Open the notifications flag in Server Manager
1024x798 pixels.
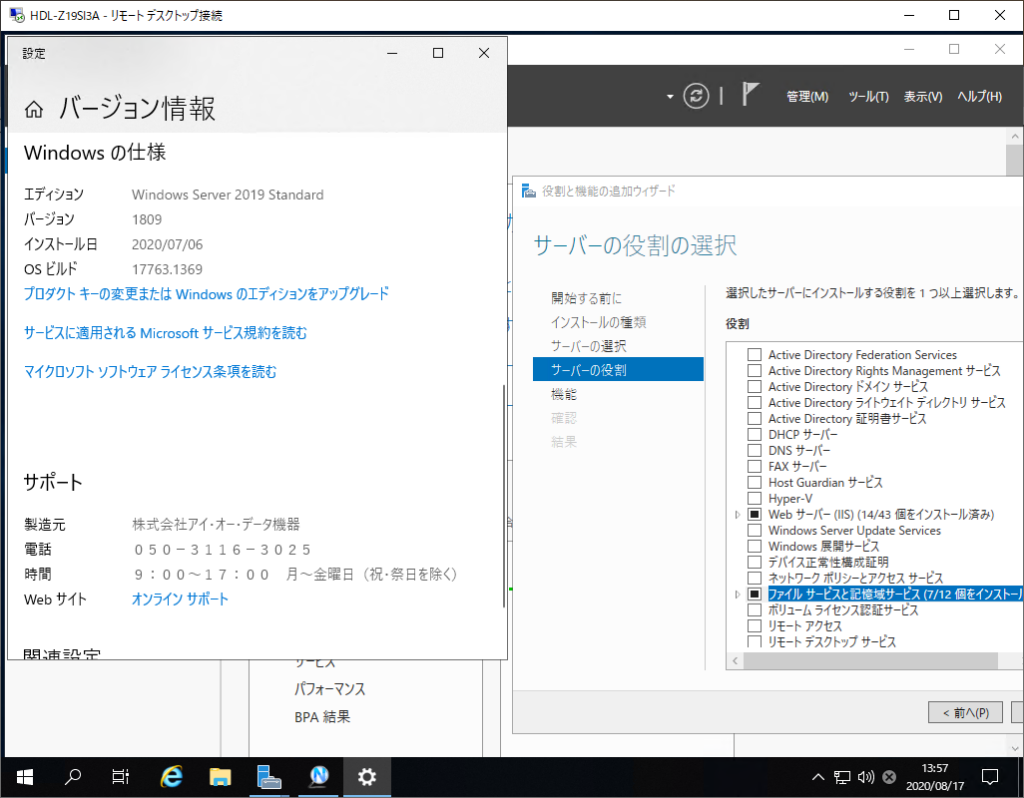pyautogui.click(x=750, y=94)
